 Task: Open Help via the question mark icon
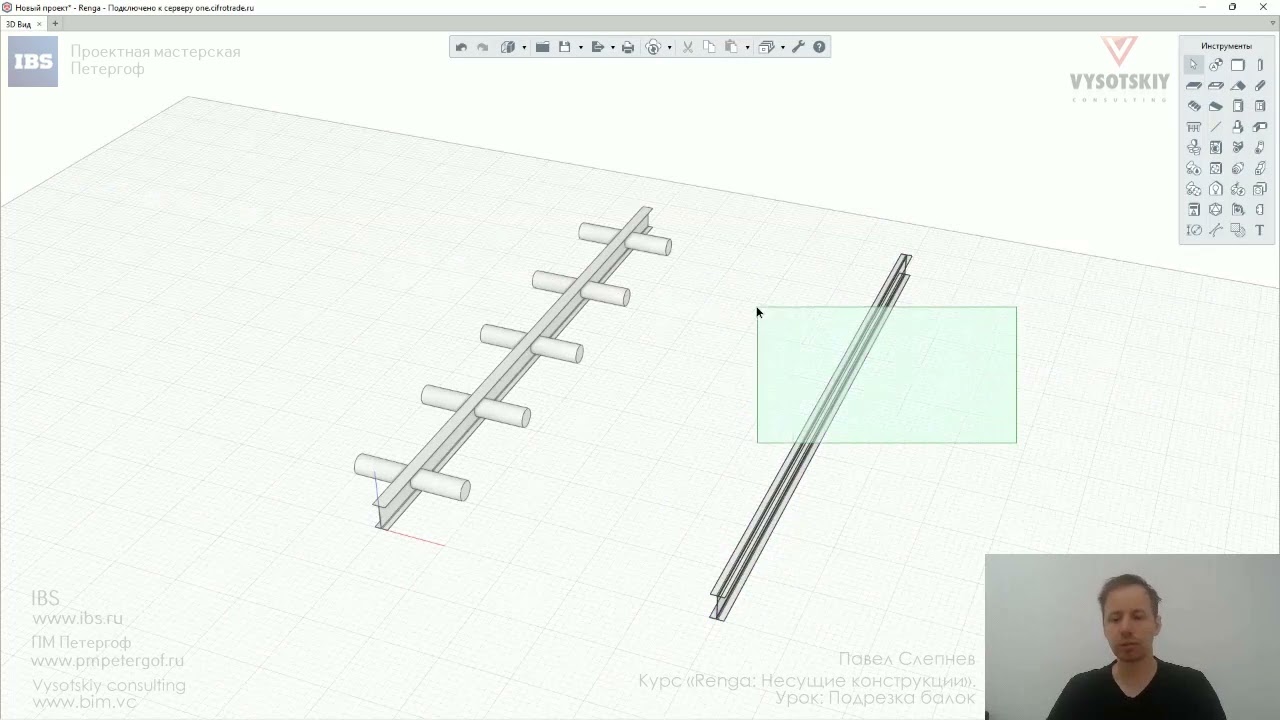point(819,47)
